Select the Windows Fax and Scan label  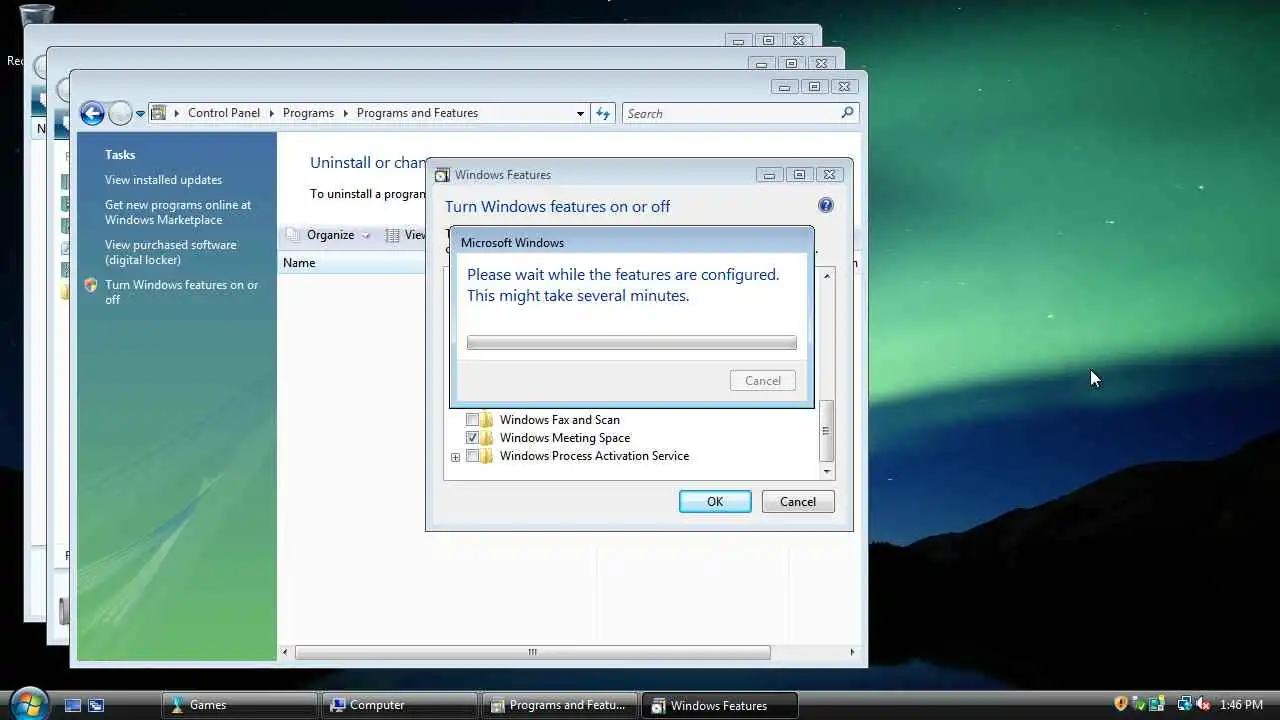560,420
